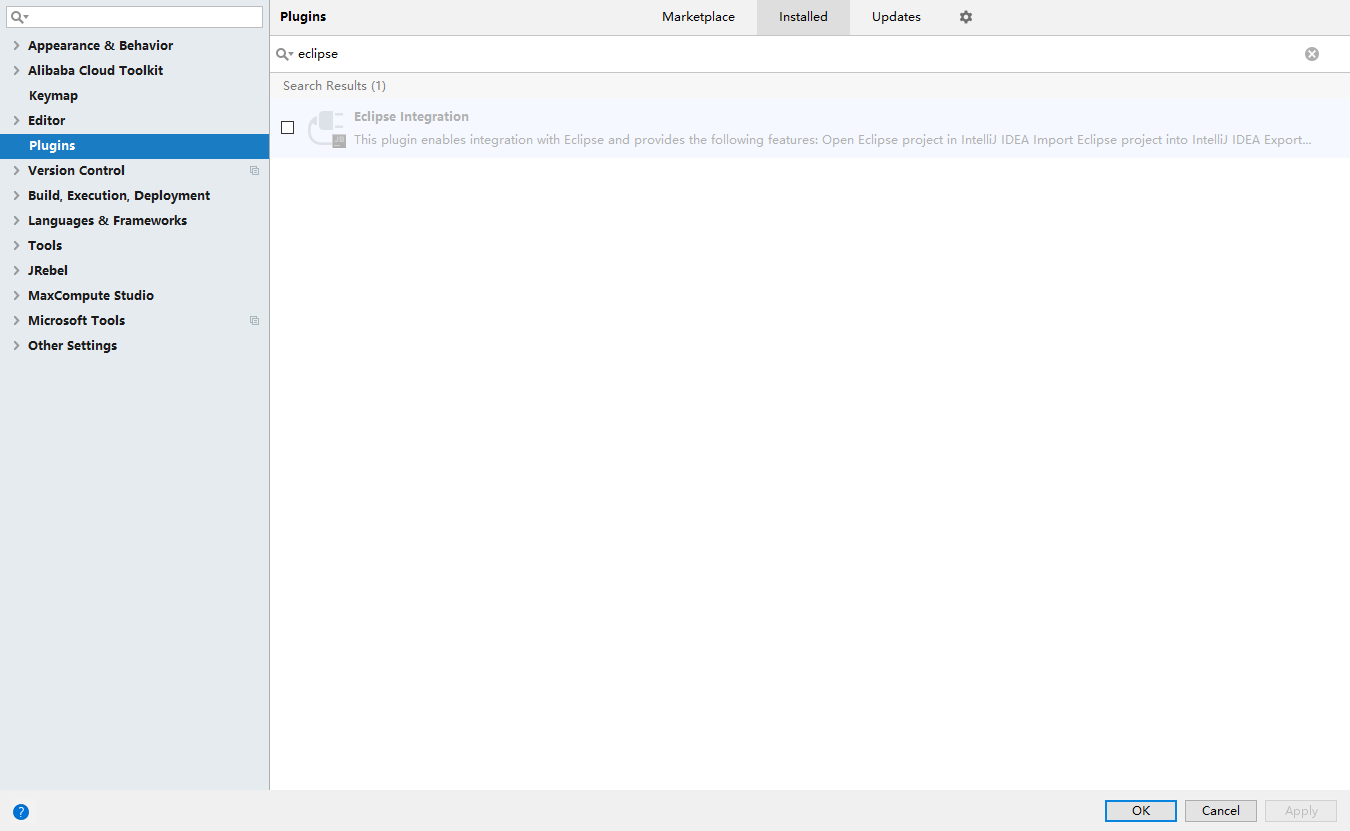Click the badge icon next to Version Control

(x=254, y=170)
